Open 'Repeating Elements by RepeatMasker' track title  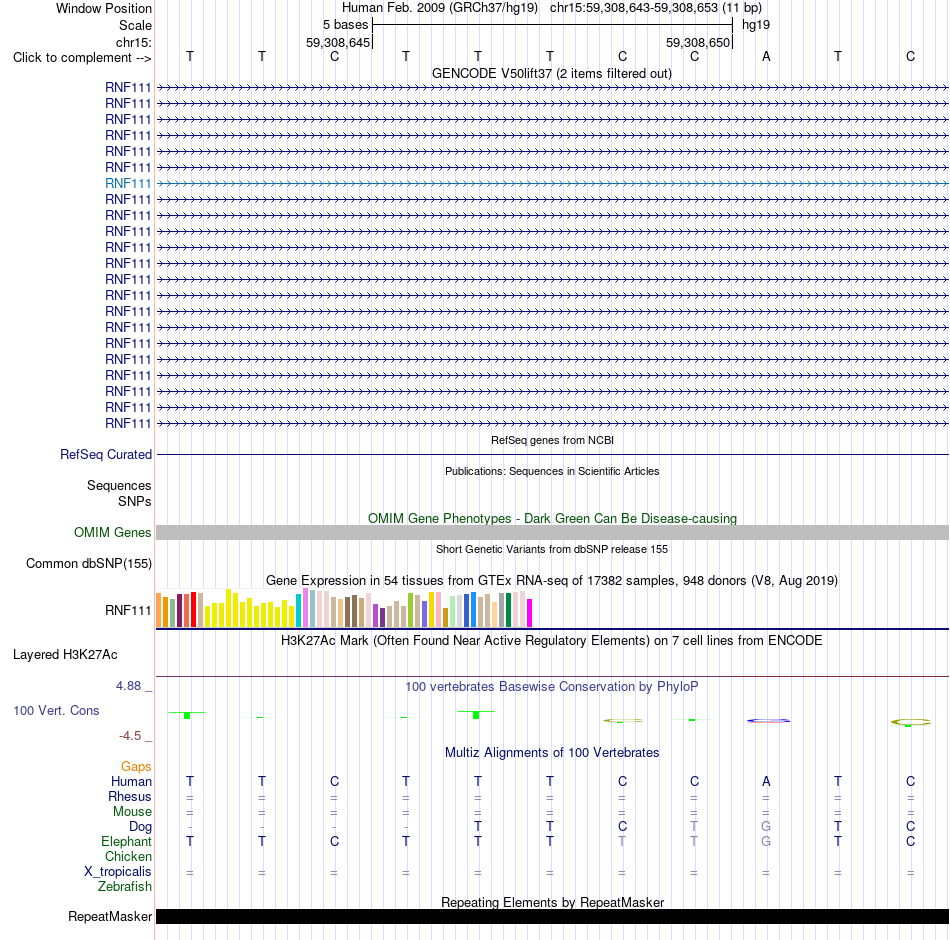[x=552, y=902]
